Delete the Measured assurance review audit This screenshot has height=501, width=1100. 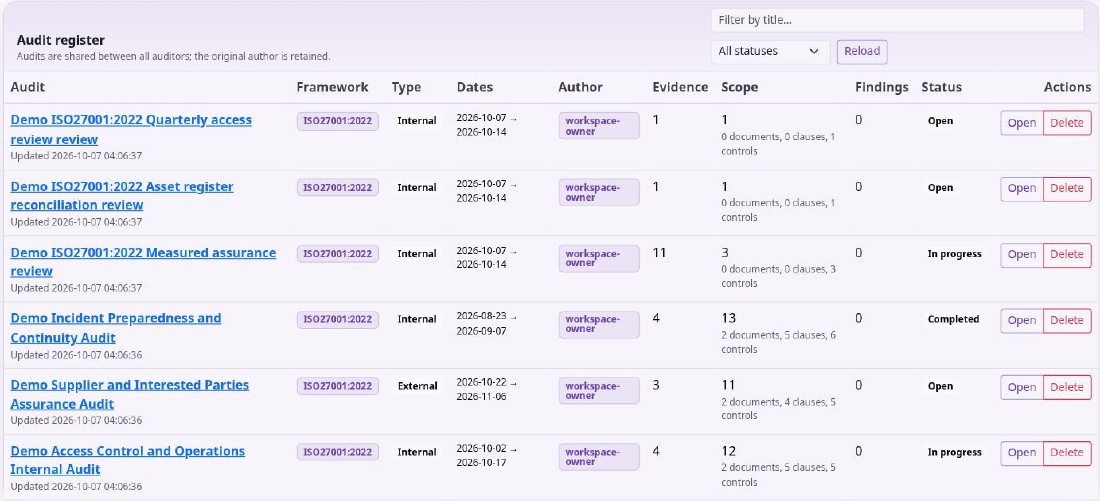tap(1067, 255)
